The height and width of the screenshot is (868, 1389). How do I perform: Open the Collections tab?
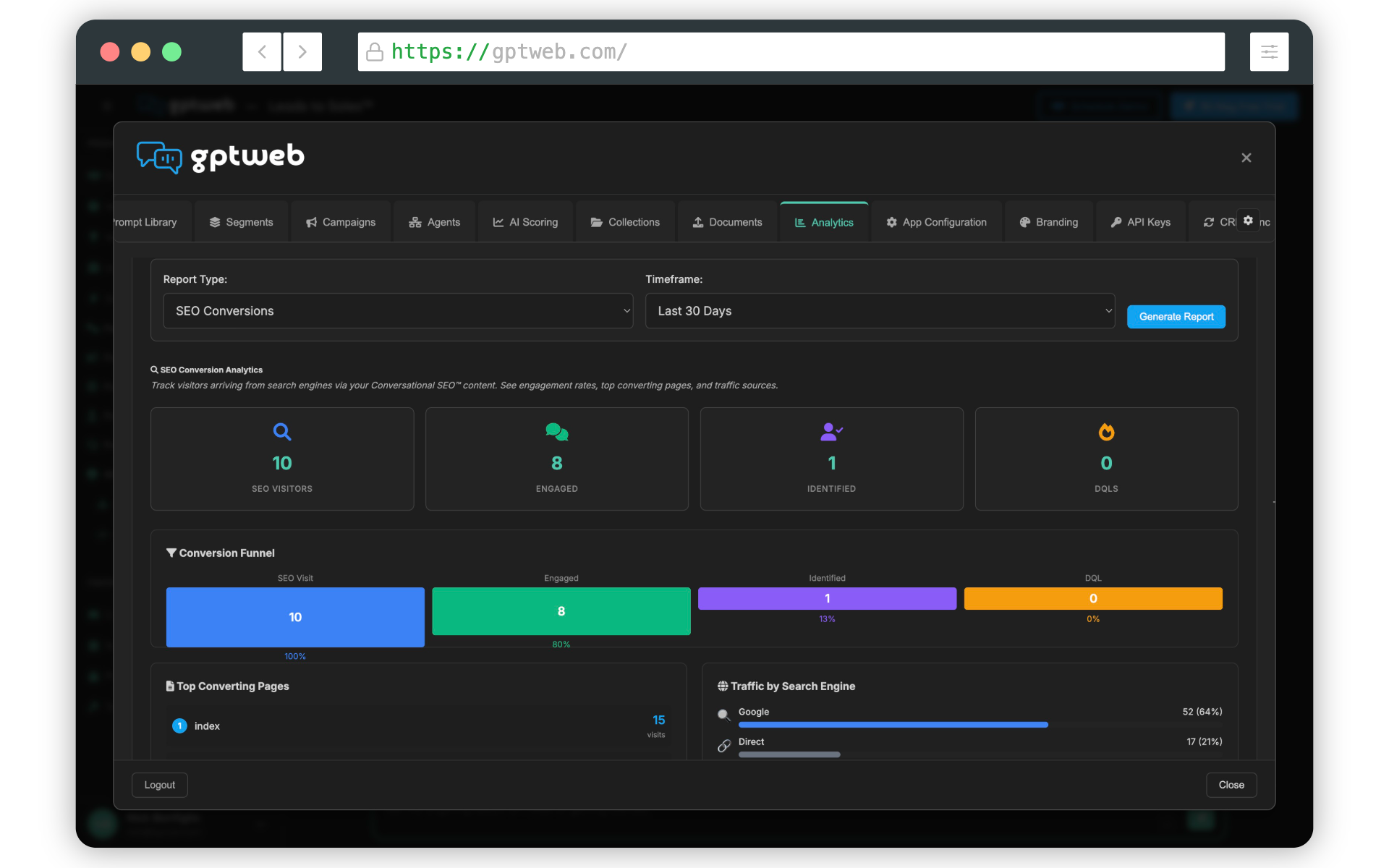tap(625, 222)
